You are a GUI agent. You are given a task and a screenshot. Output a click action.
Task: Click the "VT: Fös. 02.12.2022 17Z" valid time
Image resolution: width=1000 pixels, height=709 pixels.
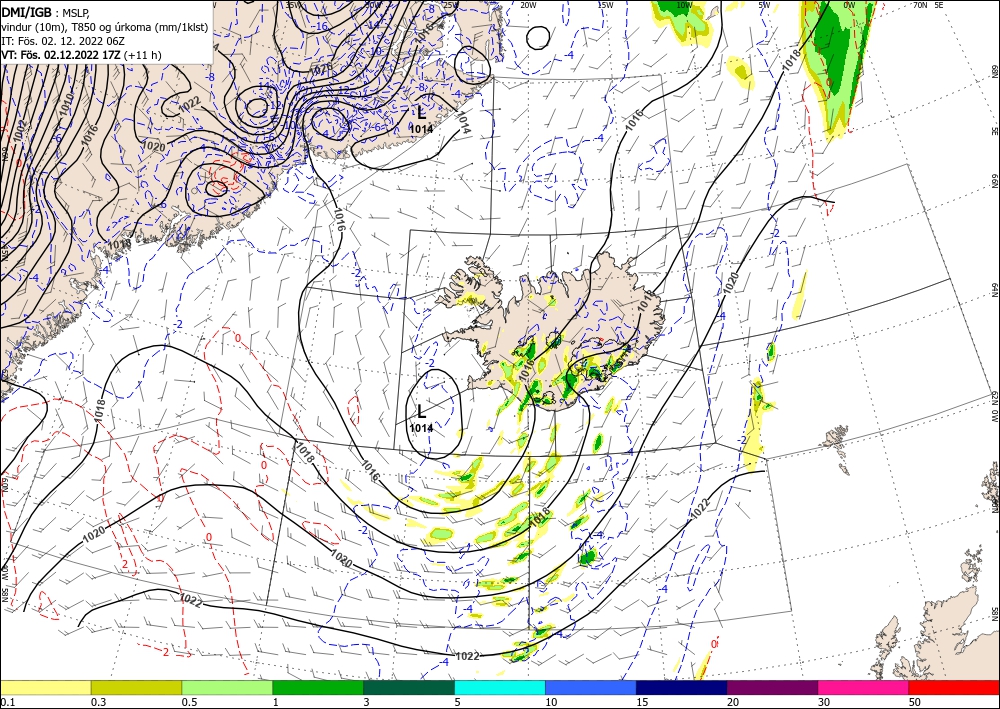click(61, 55)
